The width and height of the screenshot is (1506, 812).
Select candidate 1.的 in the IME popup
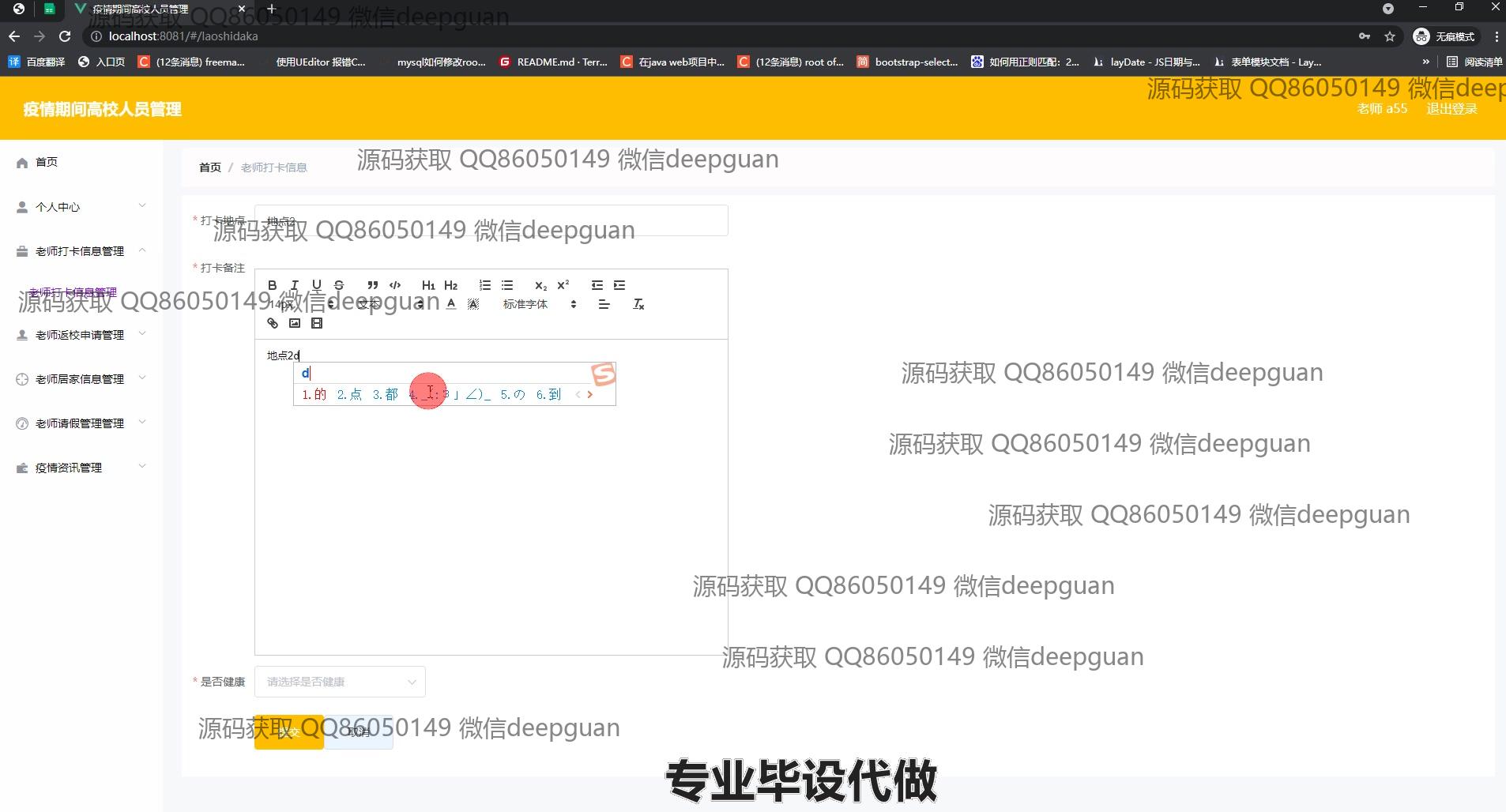click(x=314, y=394)
